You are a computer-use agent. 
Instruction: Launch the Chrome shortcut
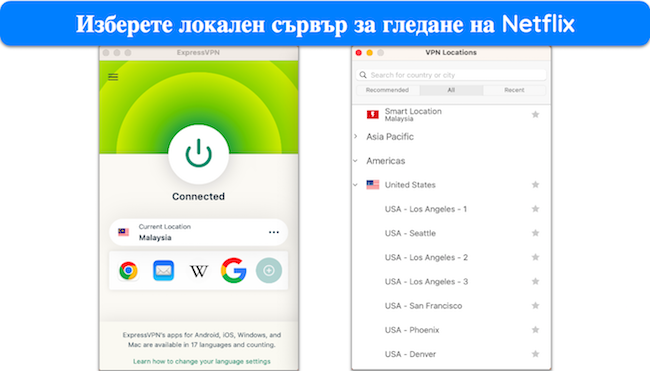click(x=129, y=271)
